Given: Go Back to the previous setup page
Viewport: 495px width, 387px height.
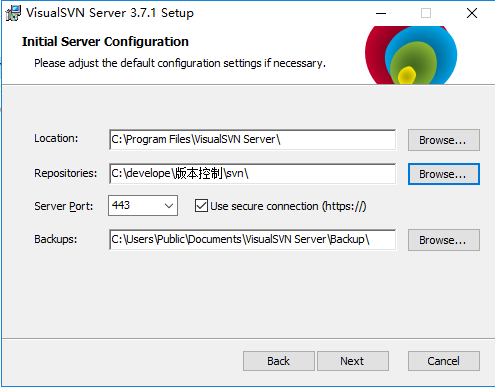Looking at the screenshot, I should (x=279, y=361).
